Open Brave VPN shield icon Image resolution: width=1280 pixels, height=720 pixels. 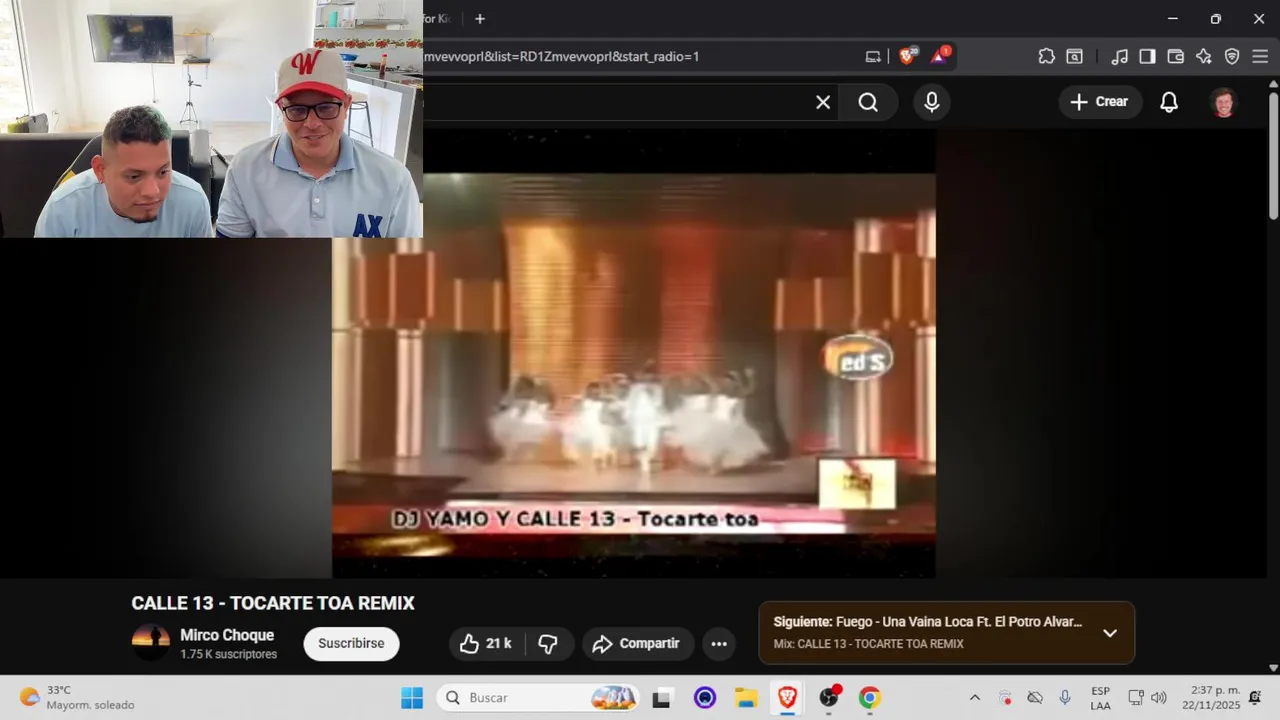pos(1232,57)
